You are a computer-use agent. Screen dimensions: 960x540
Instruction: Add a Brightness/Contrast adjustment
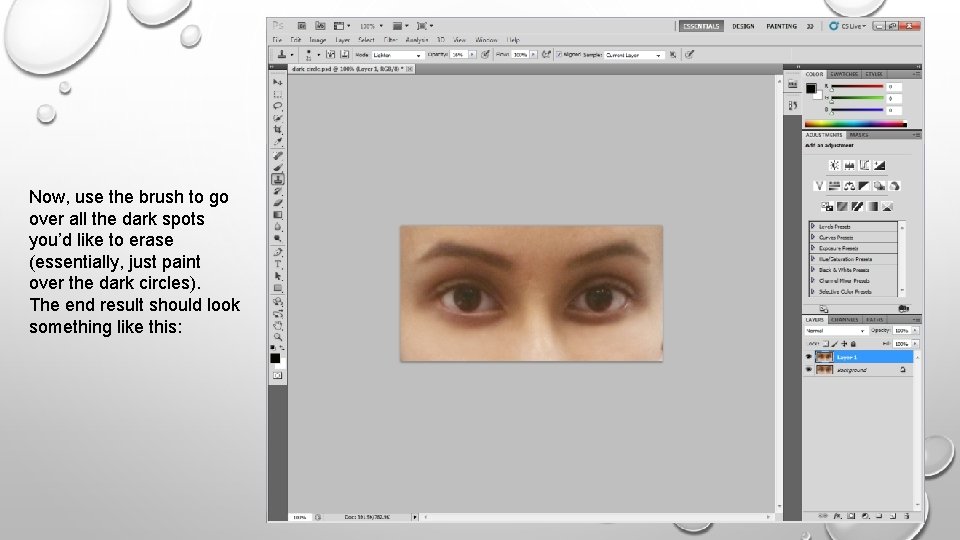tap(833, 165)
